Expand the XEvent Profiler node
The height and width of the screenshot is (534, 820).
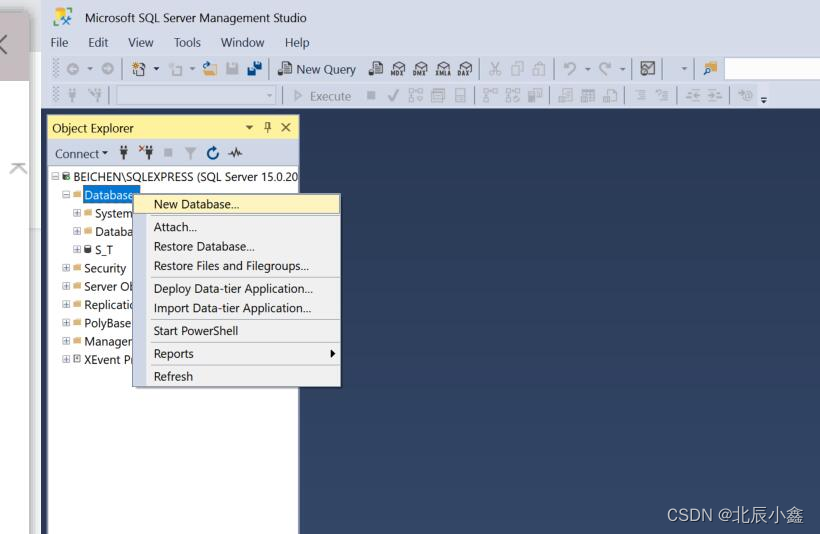66,359
